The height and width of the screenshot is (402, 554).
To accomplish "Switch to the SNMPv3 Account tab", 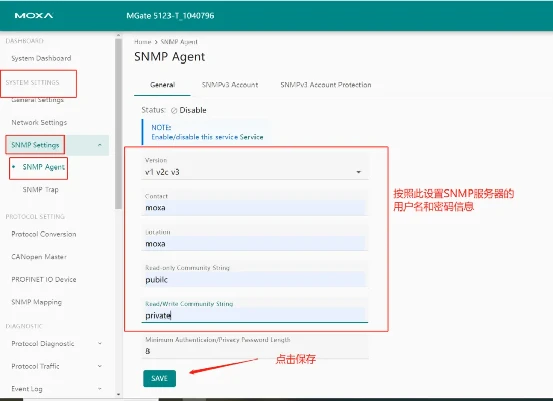I will [230, 85].
